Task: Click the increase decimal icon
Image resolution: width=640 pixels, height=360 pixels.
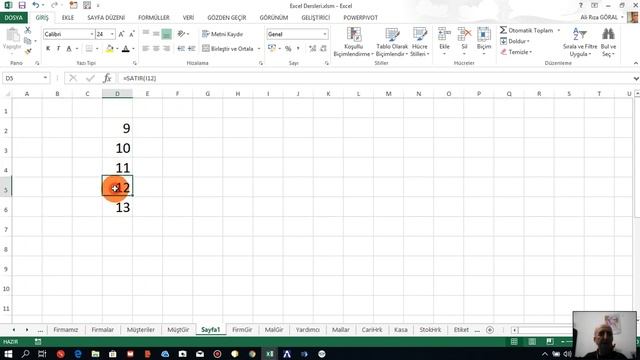Action: (x=312, y=49)
